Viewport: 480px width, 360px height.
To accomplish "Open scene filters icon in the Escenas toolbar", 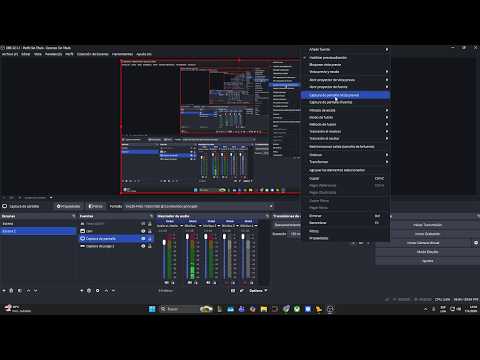I will coord(20,291).
